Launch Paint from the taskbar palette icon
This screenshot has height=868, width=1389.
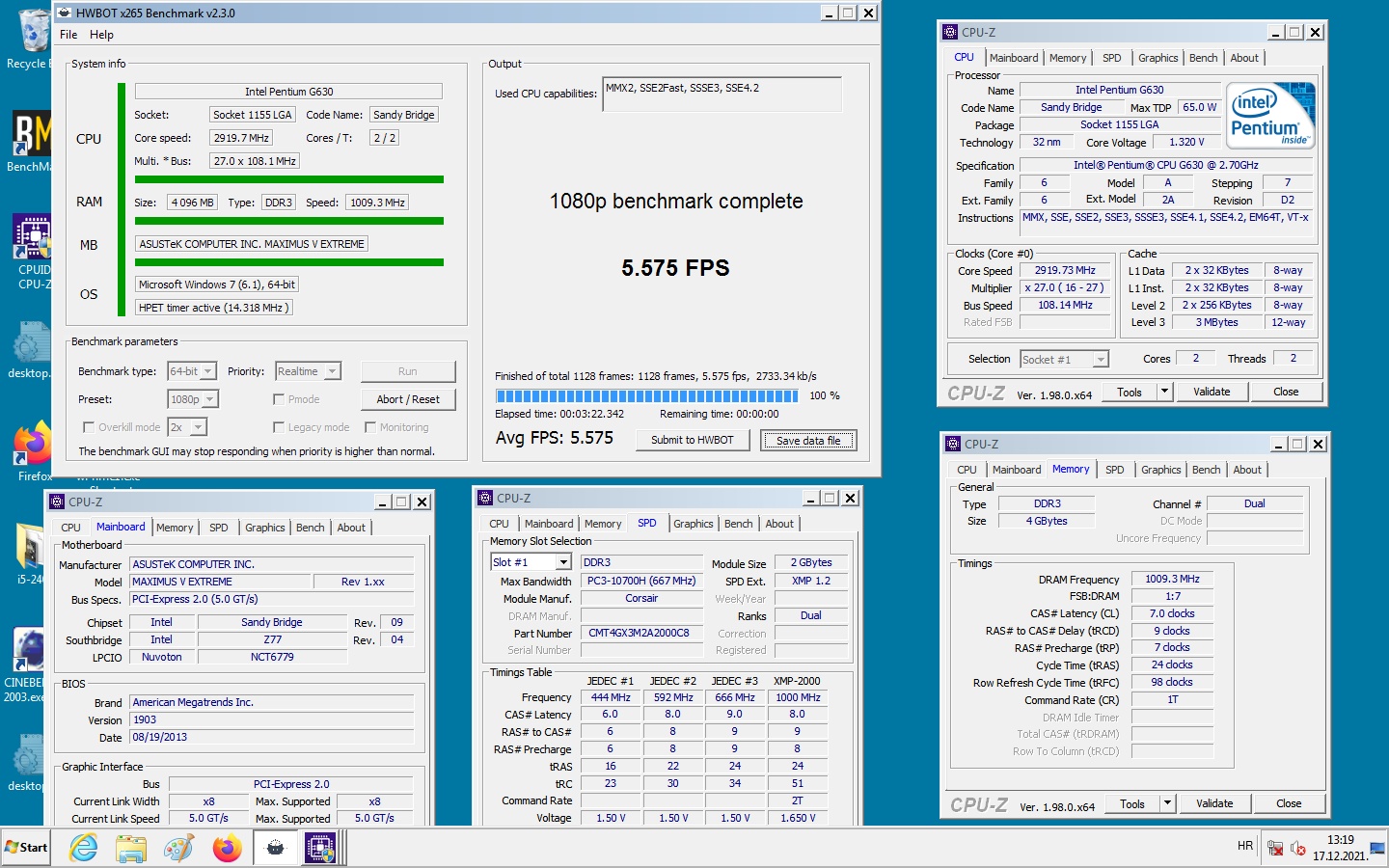coord(178,849)
